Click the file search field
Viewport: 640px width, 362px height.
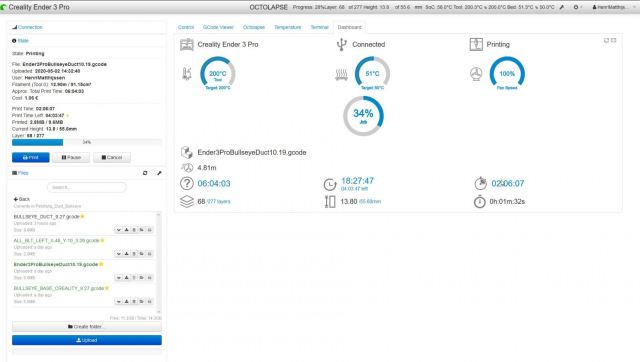pyautogui.click(x=87, y=187)
